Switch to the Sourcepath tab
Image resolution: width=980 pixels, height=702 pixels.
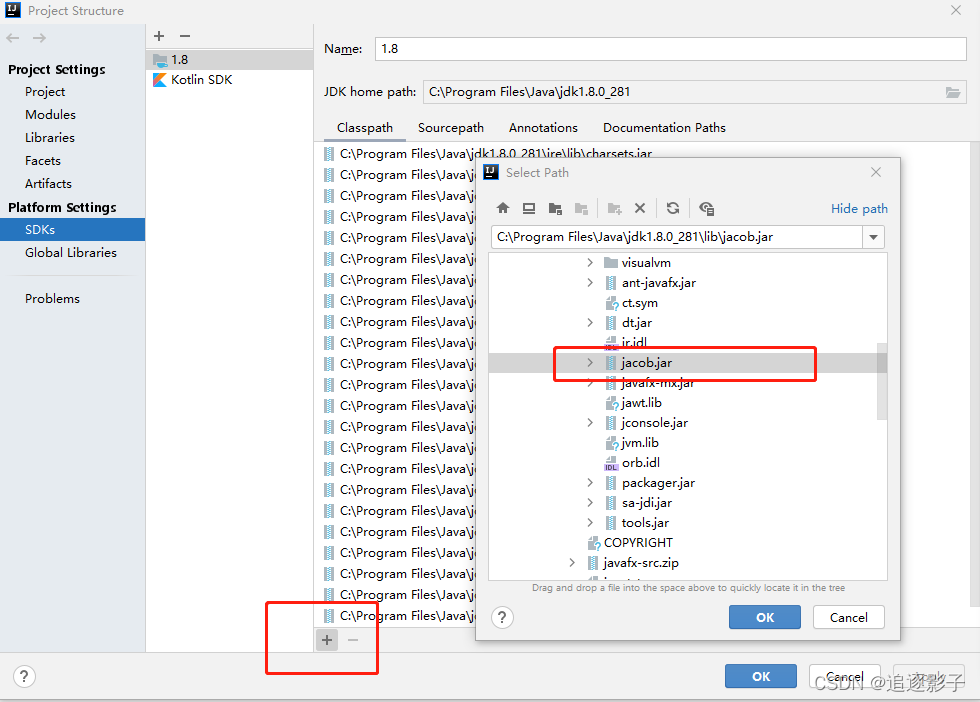(451, 128)
